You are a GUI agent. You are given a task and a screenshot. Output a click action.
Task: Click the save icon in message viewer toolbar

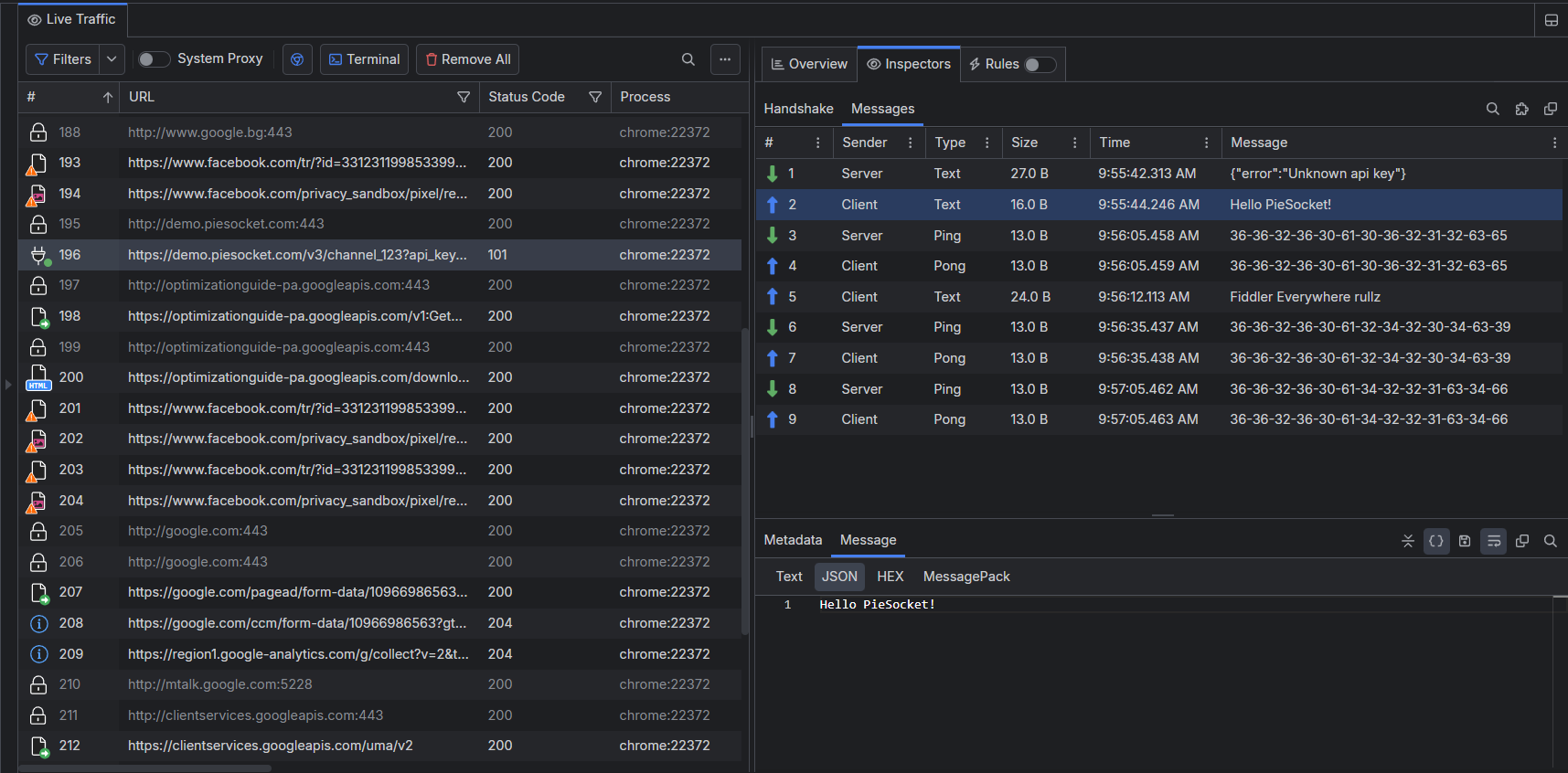pyautogui.click(x=1465, y=541)
